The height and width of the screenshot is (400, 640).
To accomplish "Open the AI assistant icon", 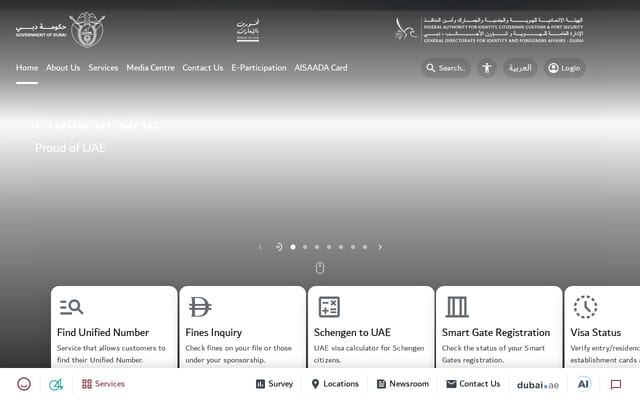I will tap(584, 384).
